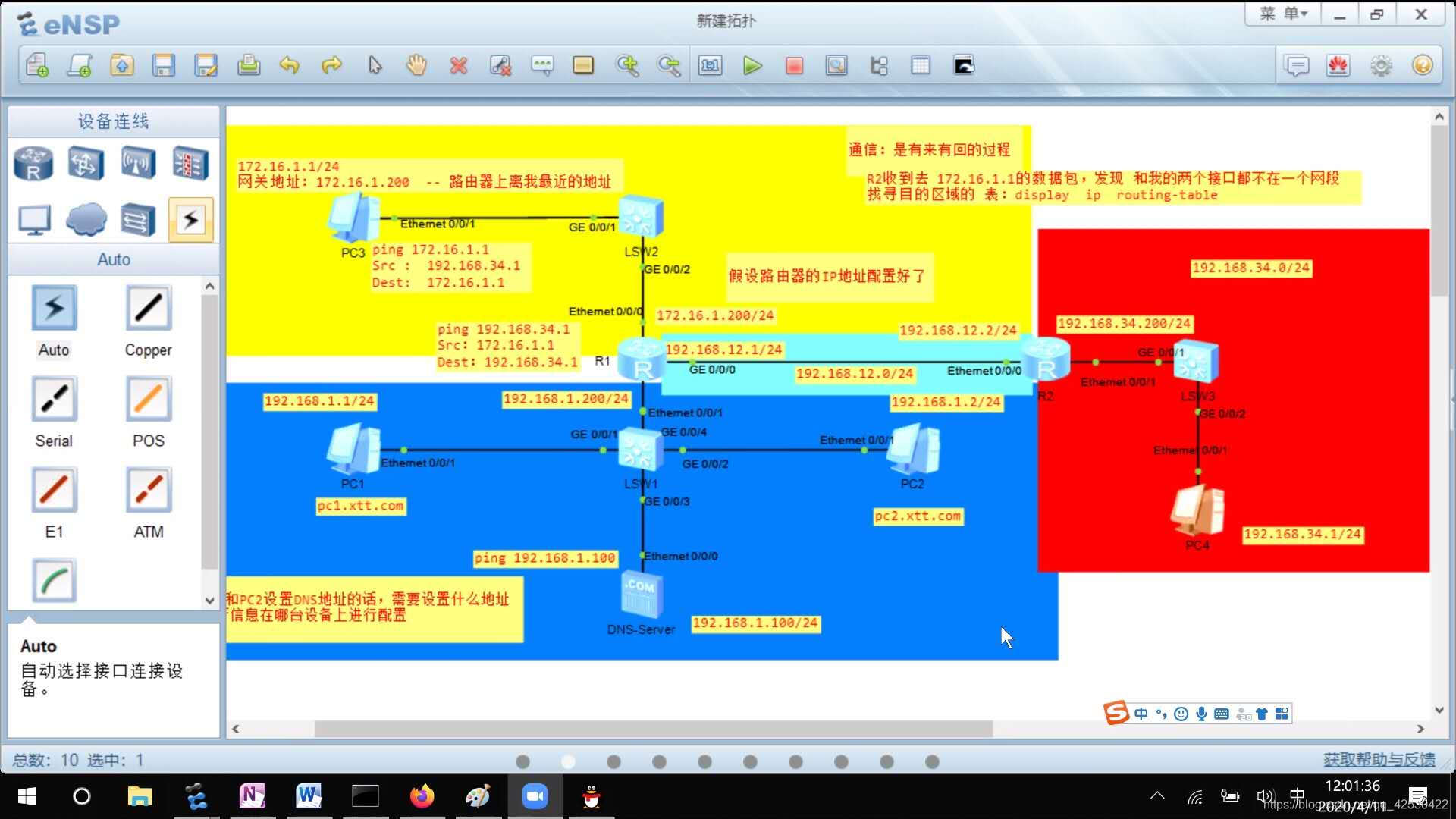Image resolution: width=1456 pixels, height=819 pixels.
Task: Open the help question mark icon
Action: 1423,66
